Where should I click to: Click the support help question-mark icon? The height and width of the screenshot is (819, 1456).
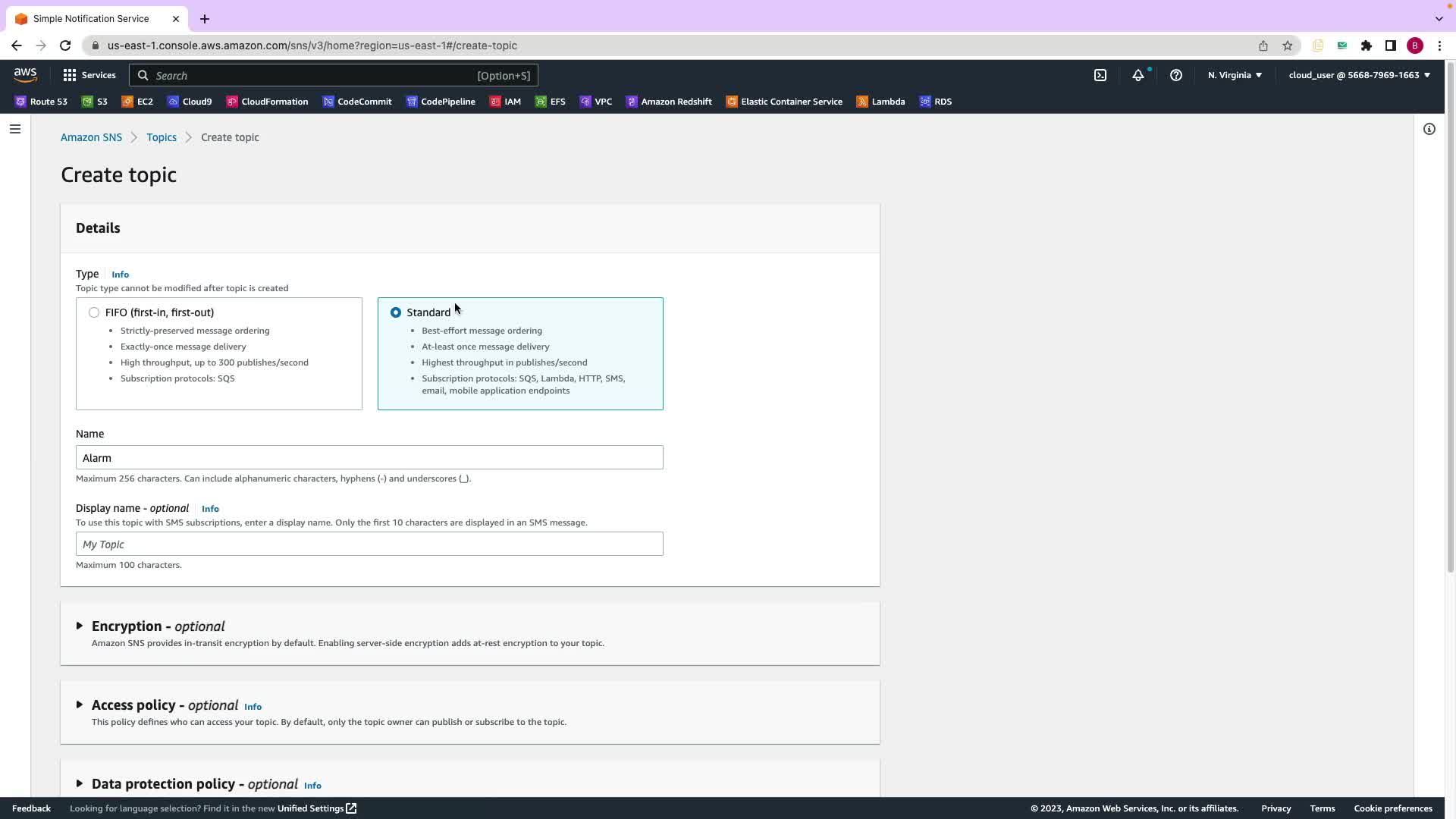coord(1175,75)
